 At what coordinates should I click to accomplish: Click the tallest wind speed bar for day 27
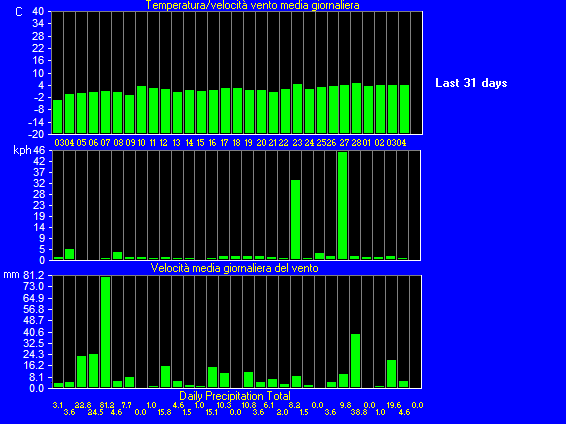tap(343, 205)
